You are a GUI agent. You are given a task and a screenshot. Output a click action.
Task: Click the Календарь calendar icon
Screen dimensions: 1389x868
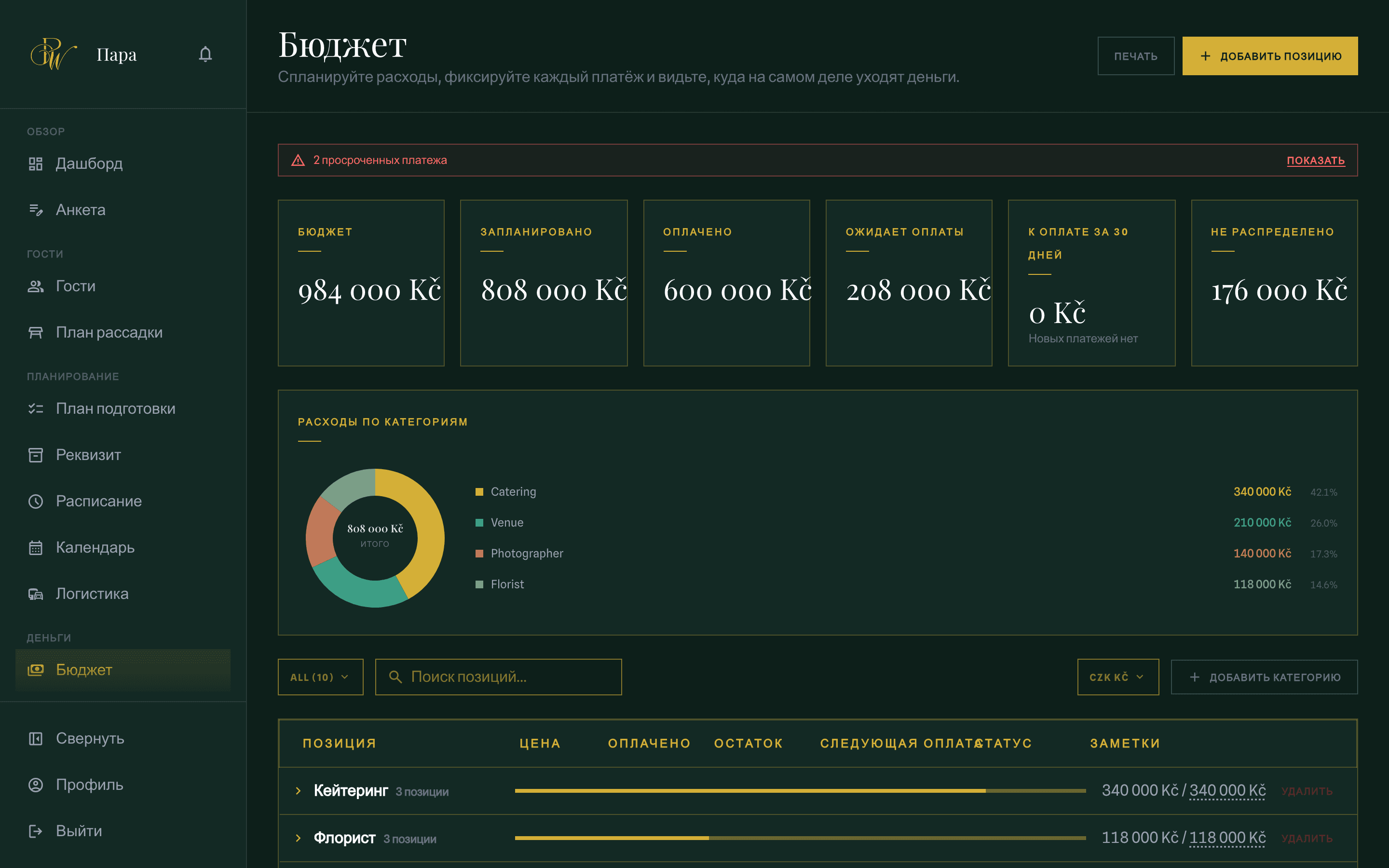coord(36,548)
